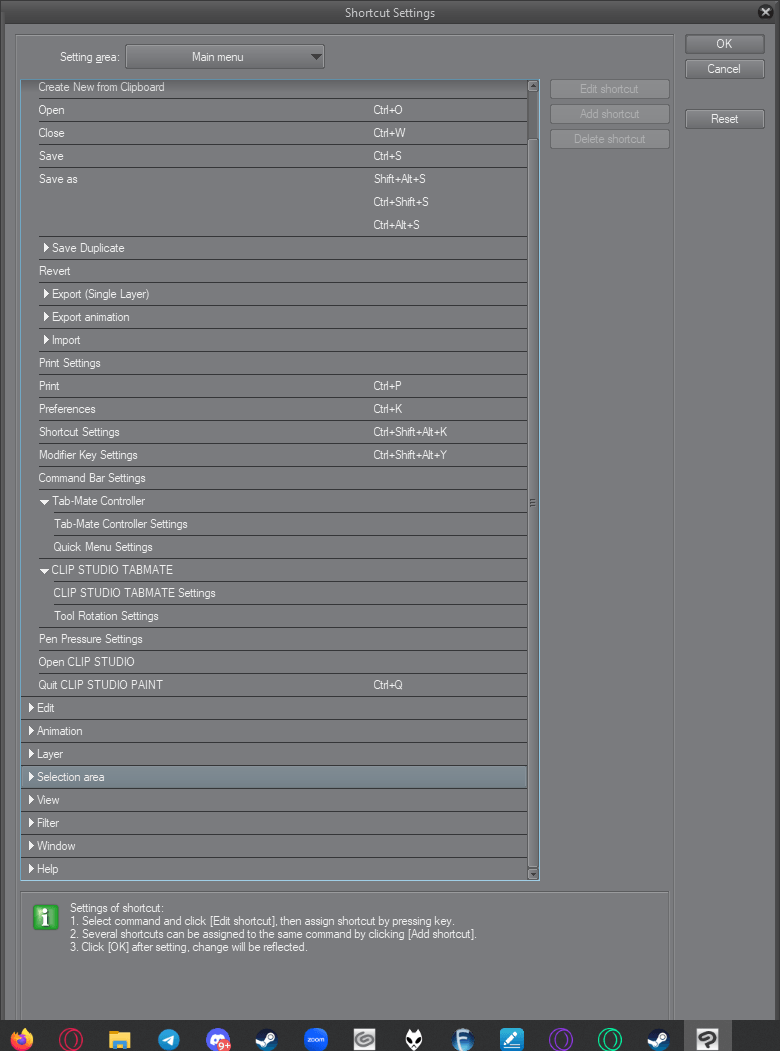Click the Steam icon beside Clip Studio Paint
This screenshot has width=780, height=1051.
coord(659,1039)
